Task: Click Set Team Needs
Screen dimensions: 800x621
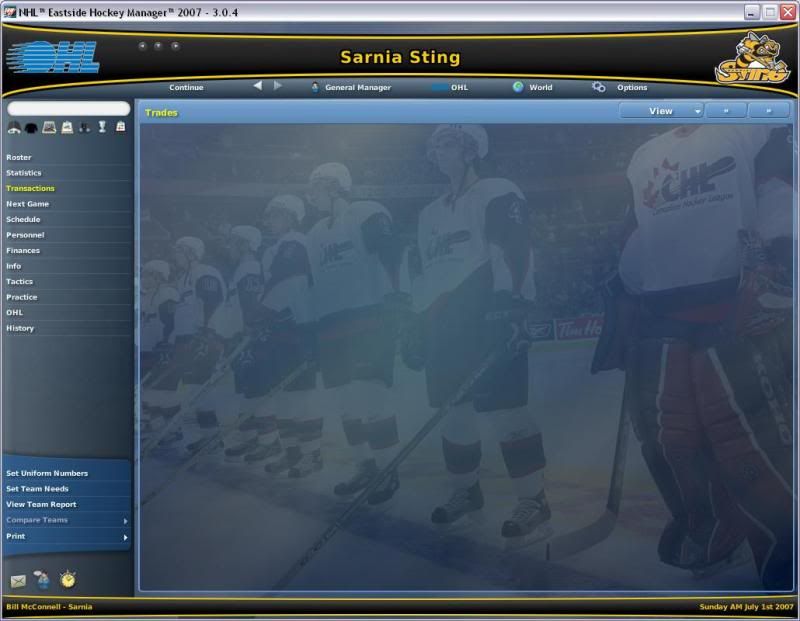Action: 37,489
